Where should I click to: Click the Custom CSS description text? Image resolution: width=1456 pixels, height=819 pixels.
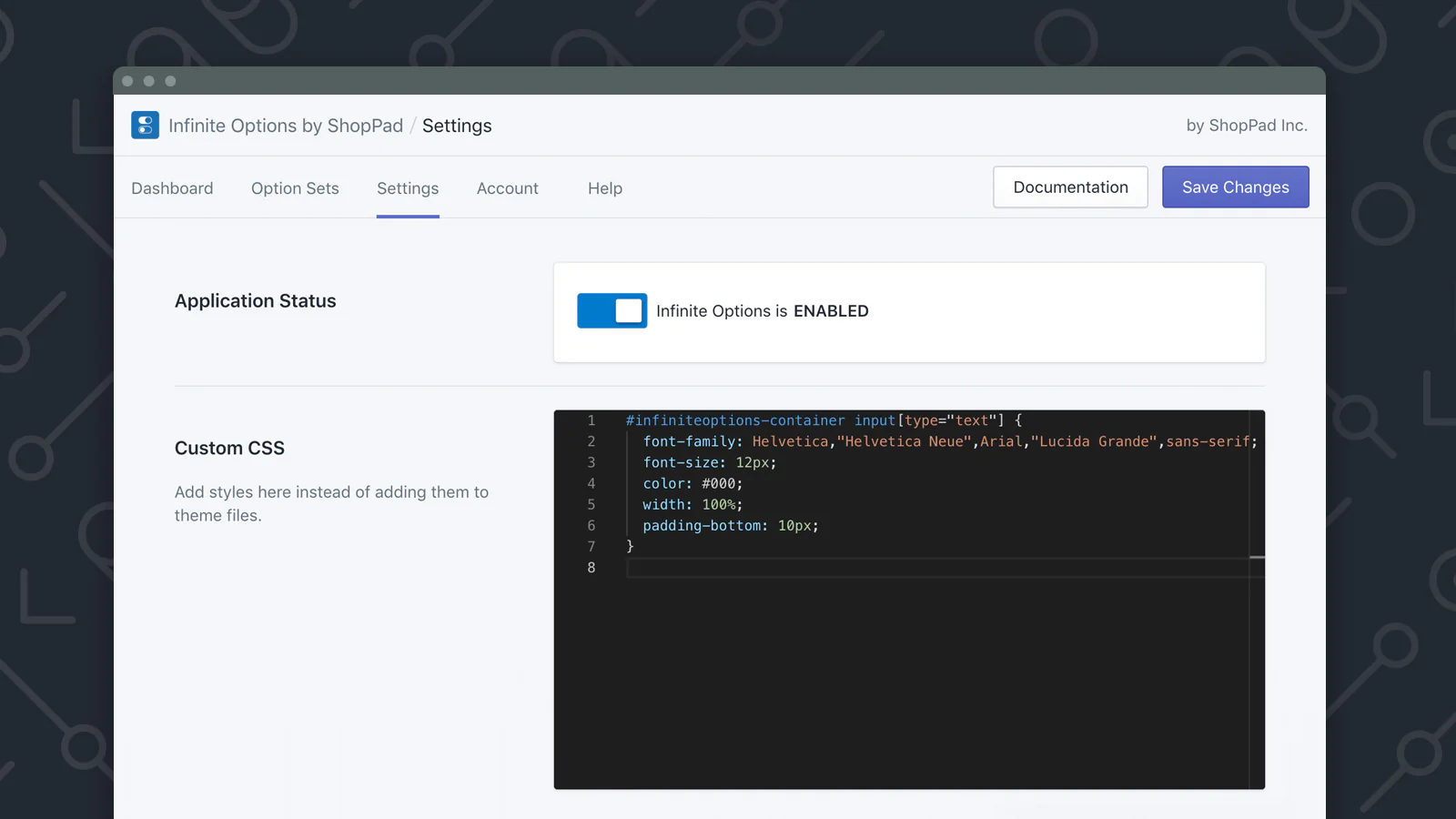(331, 503)
